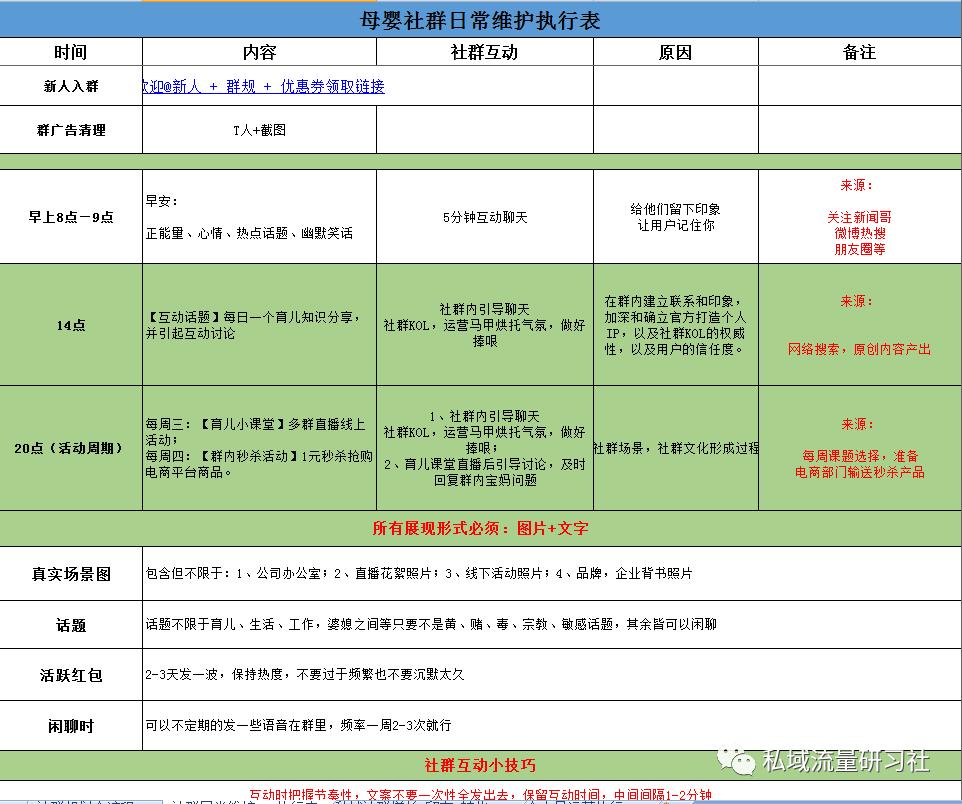The height and width of the screenshot is (804, 962).
Task: Select the 母婴社群日常维护执行表 title cell
Action: point(481,17)
